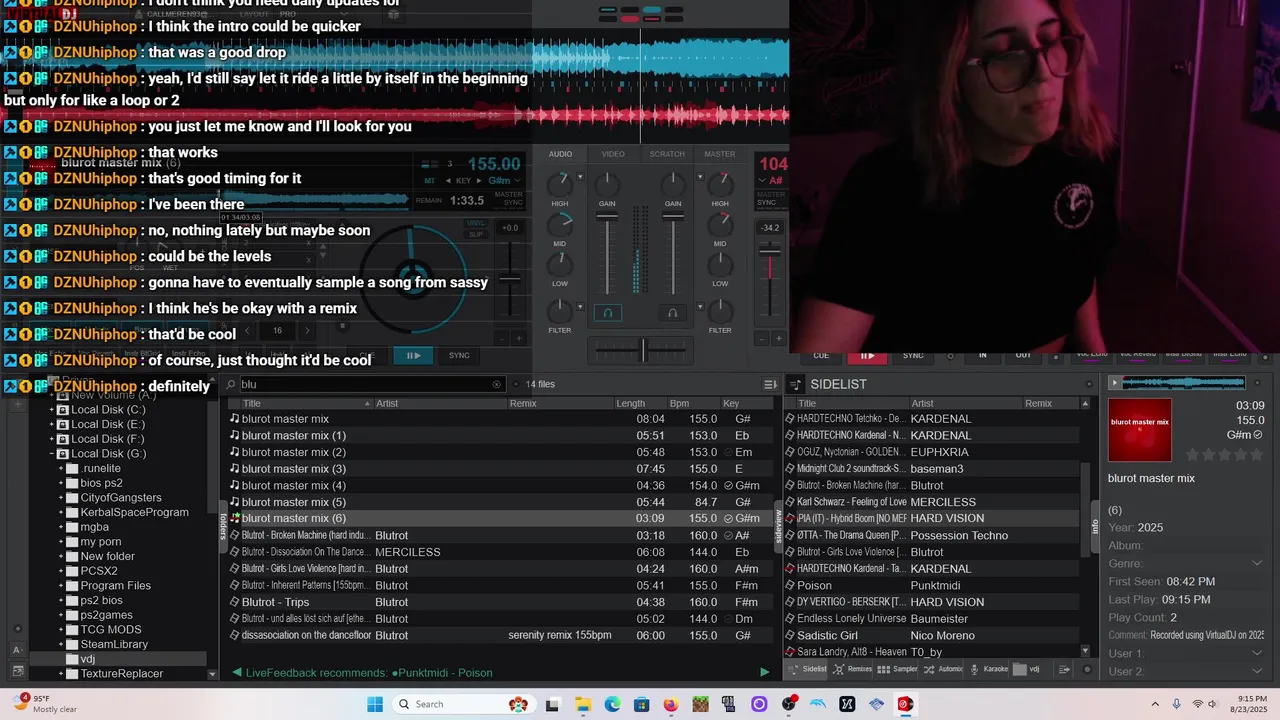The image size is (1280, 720).
Task: Open the User 2 dropdown in info panel
Action: click(x=1257, y=672)
